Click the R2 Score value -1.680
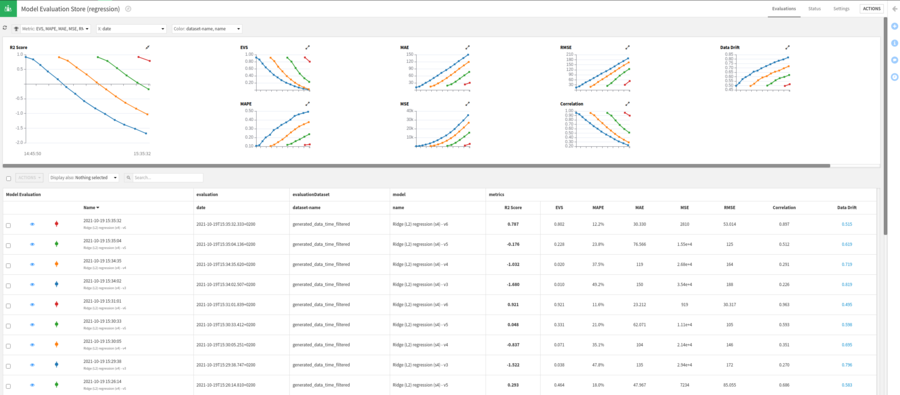Viewport: 900px width, 395px height. pyautogui.click(x=514, y=284)
